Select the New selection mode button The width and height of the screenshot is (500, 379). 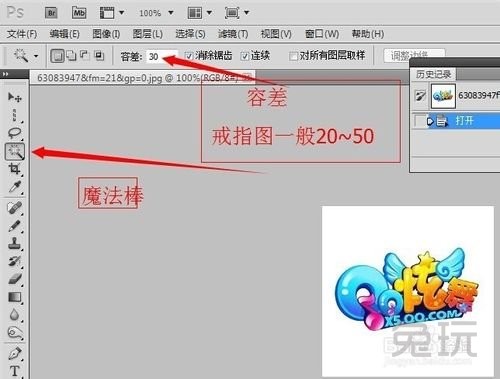57,56
